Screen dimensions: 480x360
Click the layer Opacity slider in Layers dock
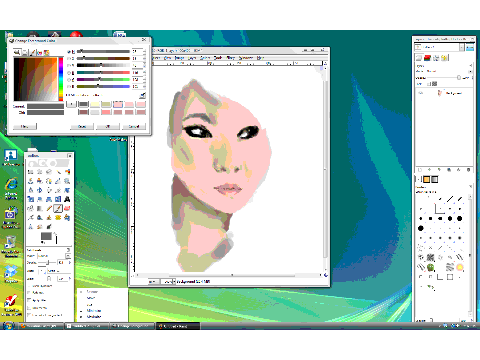coord(443,78)
